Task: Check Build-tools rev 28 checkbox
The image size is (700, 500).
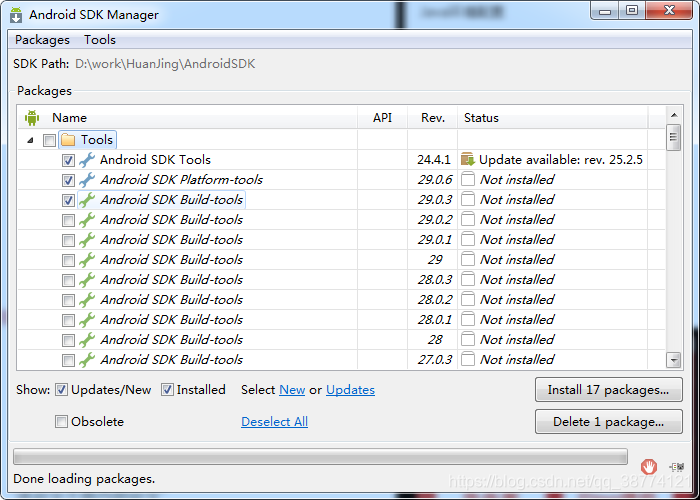Action: coord(68,340)
